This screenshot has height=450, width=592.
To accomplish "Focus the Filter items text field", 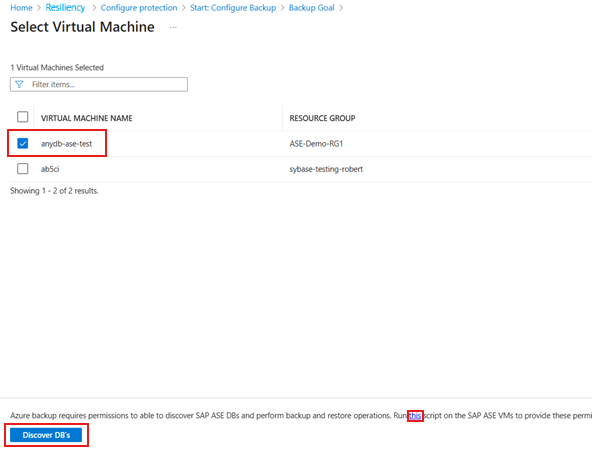I will [99, 84].
